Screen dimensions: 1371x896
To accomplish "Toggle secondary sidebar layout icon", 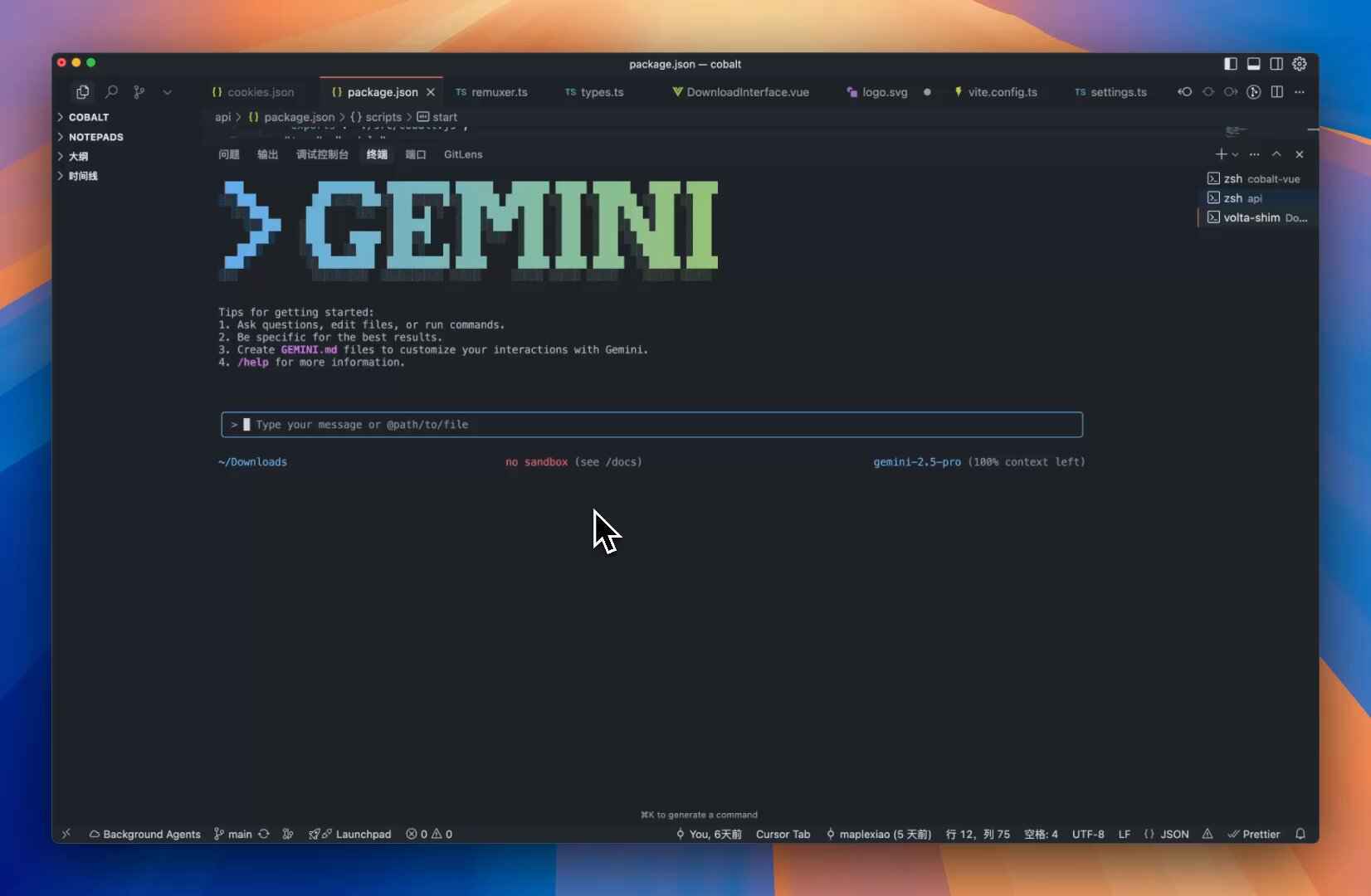I will point(1276,64).
